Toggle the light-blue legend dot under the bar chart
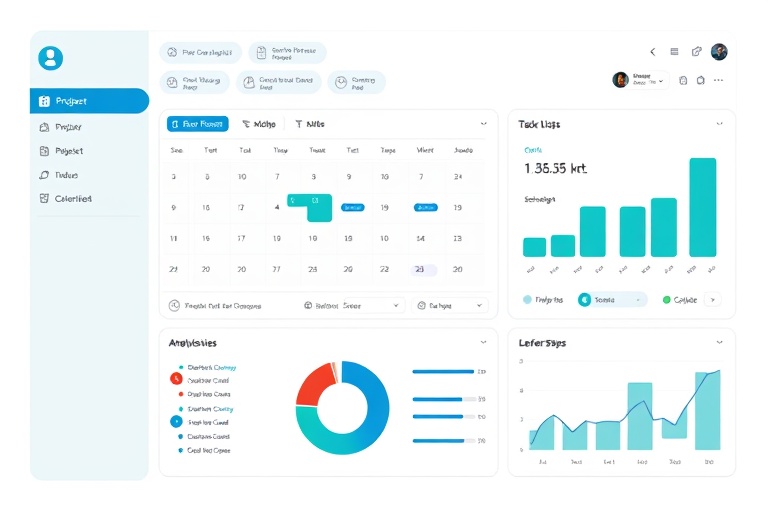Image resolution: width=768 pixels, height=512 pixels. point(527,299)
